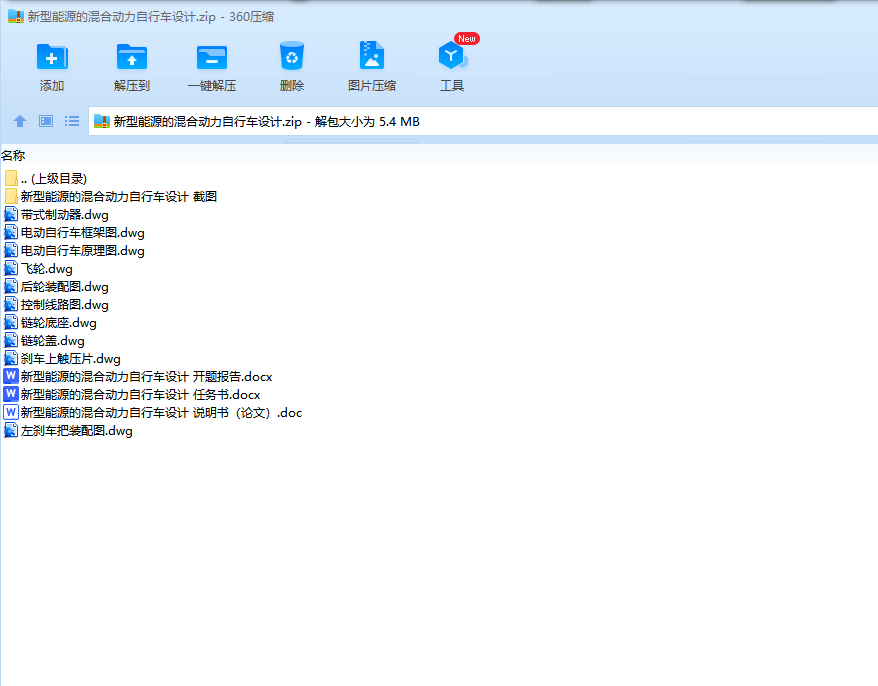Image resolution: width=878 pixels, height=686 pixels.
Task: Click the dwg icon beside 左刹车把装配图.dwg
Action: pos(11,431)
